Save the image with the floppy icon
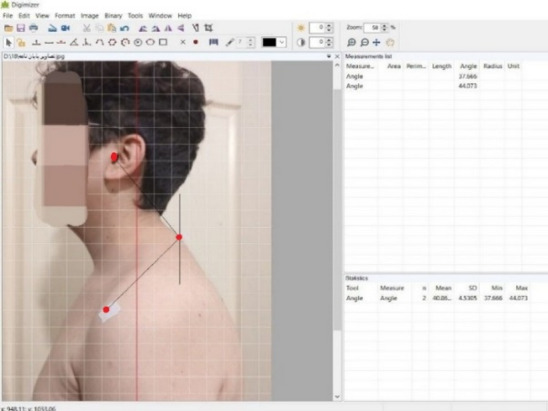 [x=21, y=28]
